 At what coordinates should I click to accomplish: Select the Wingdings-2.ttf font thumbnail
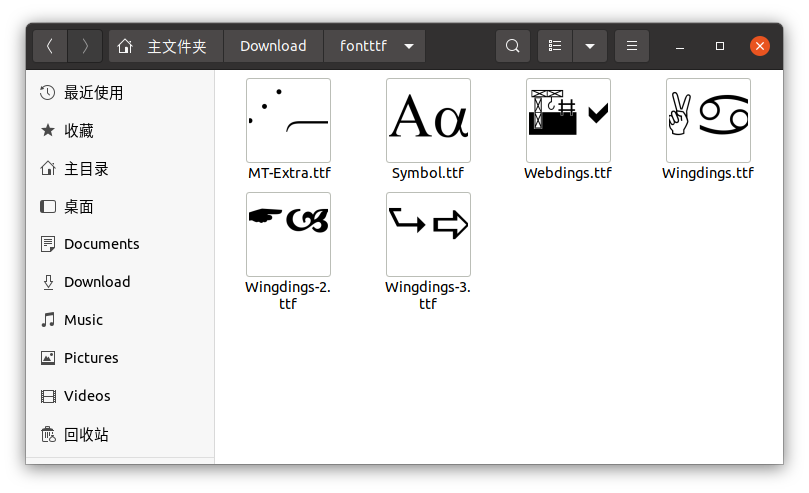coord(288,235)
